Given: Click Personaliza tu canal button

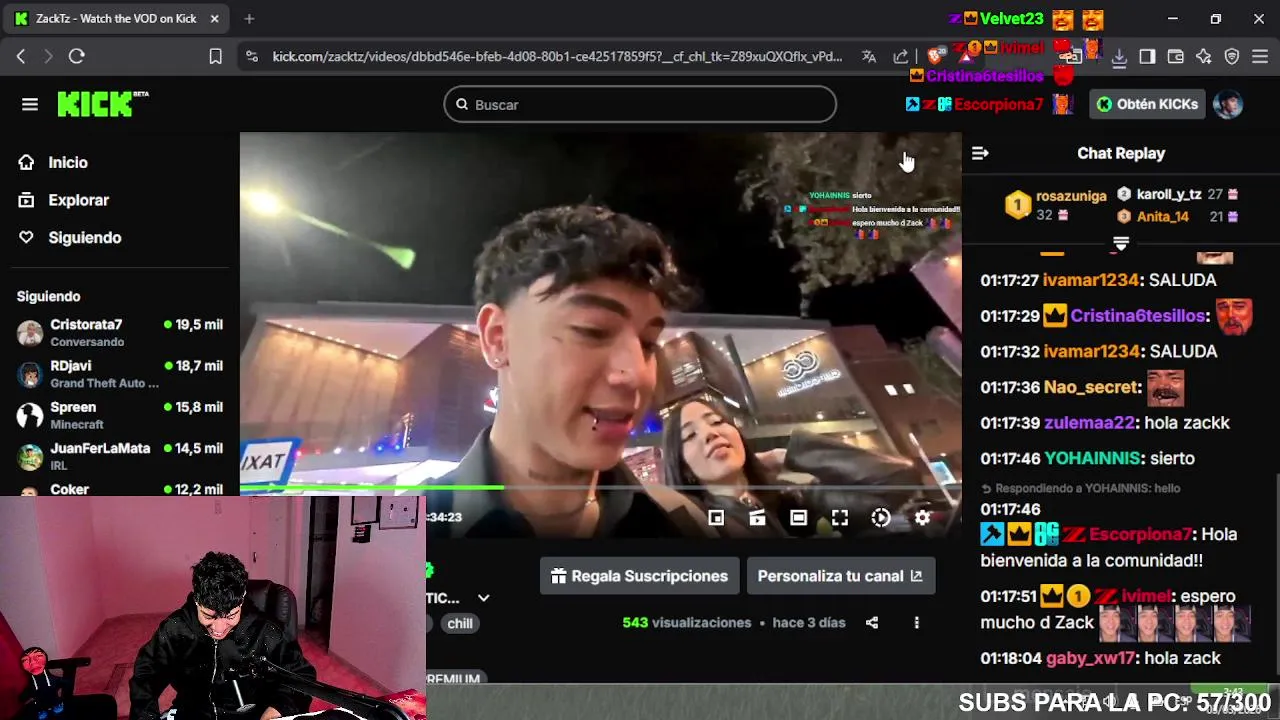Looking at the screenshot, I should click(x=840, y=576).
